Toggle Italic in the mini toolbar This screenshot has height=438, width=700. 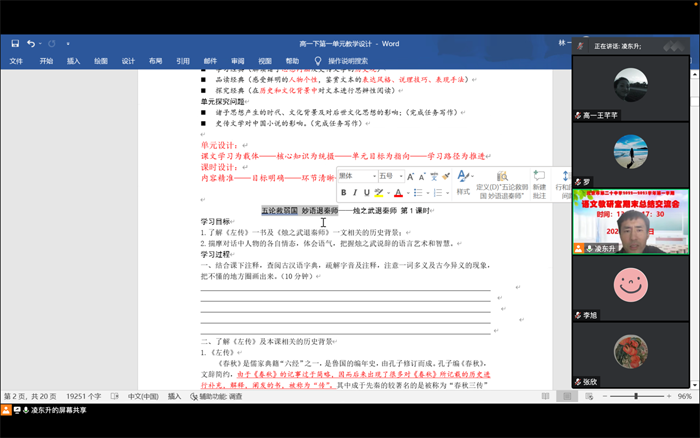355,192
